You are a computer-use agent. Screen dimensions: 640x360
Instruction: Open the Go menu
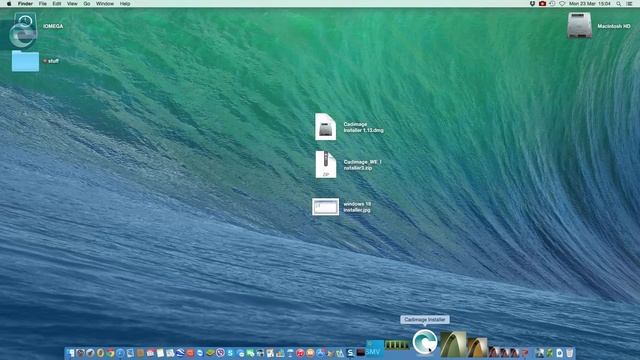tap(87, 4)
